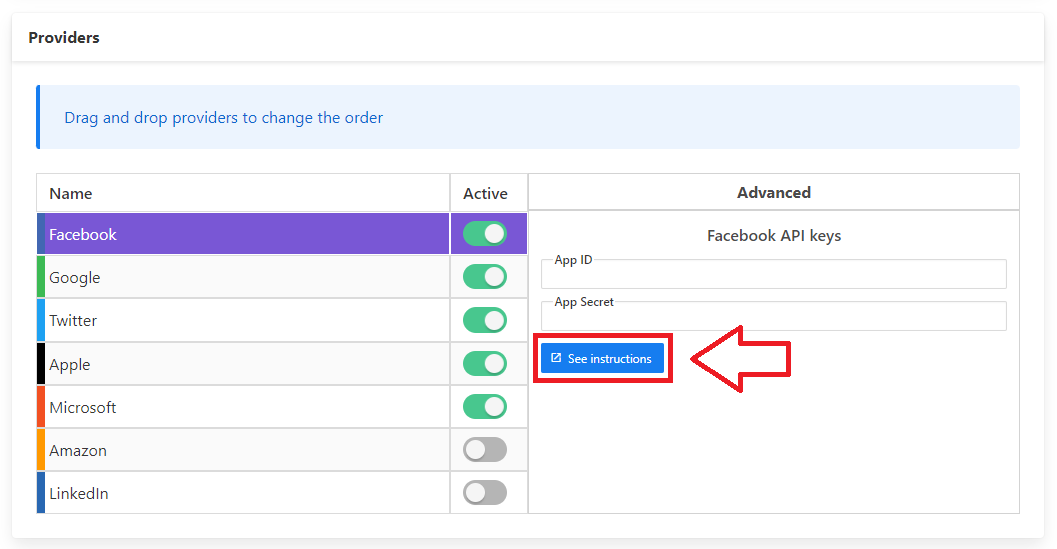Pick Microsoft from the providers list
The width and height of the screenshot is (1057, 549).
coord(240,407)
